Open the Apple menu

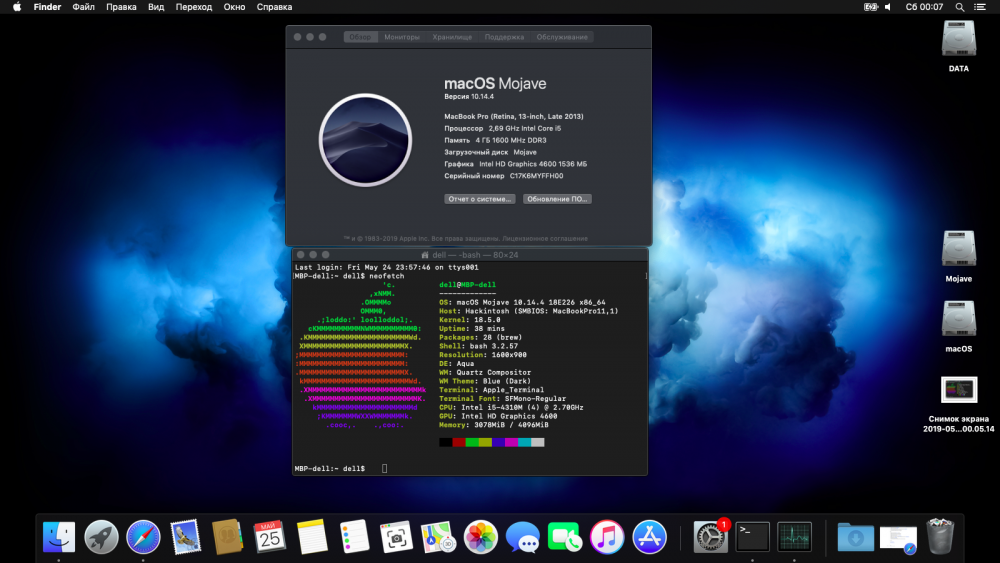[x=16, y=7]
